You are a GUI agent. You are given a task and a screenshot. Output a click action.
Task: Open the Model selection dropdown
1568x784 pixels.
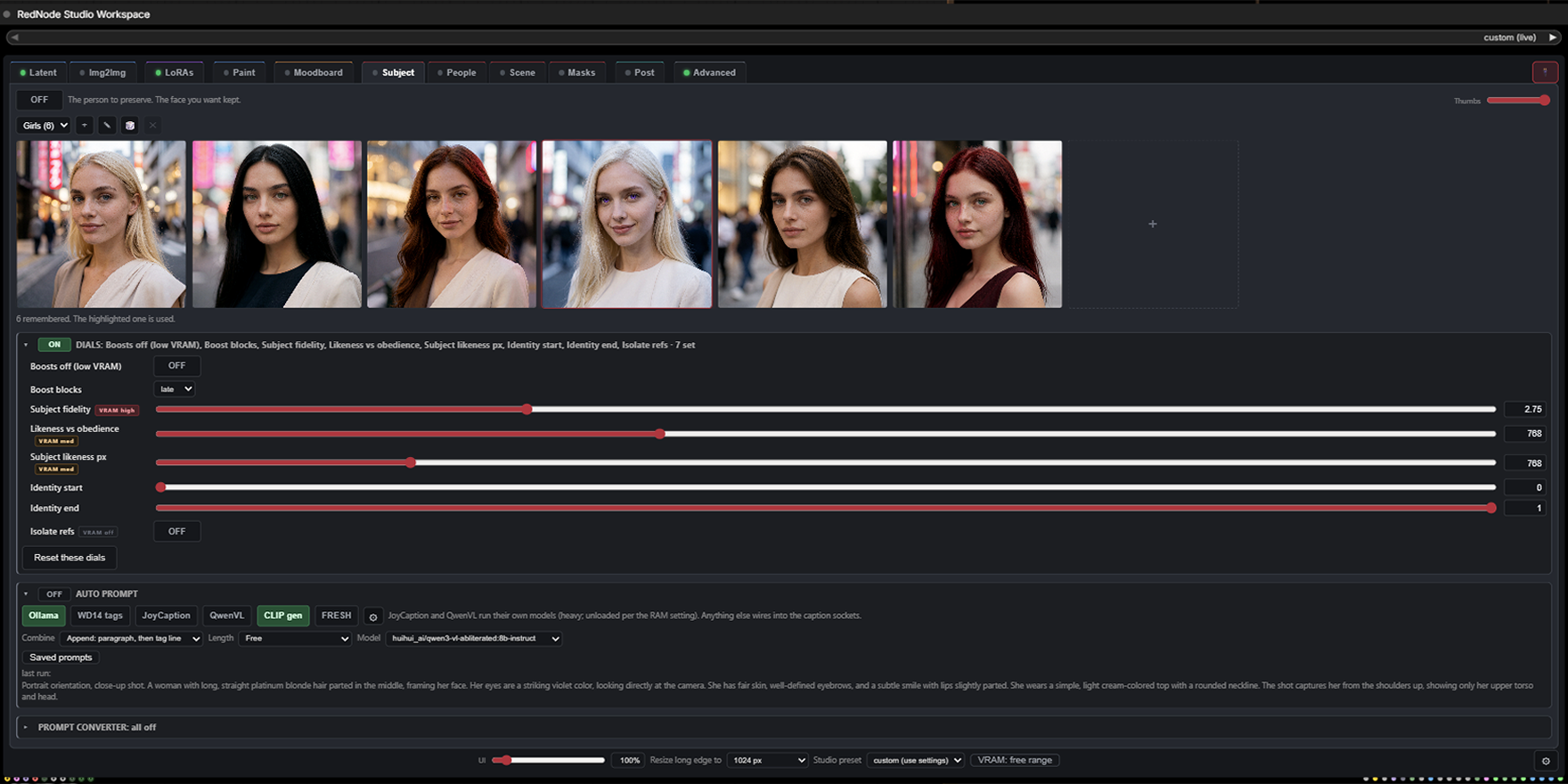[474, 639]
